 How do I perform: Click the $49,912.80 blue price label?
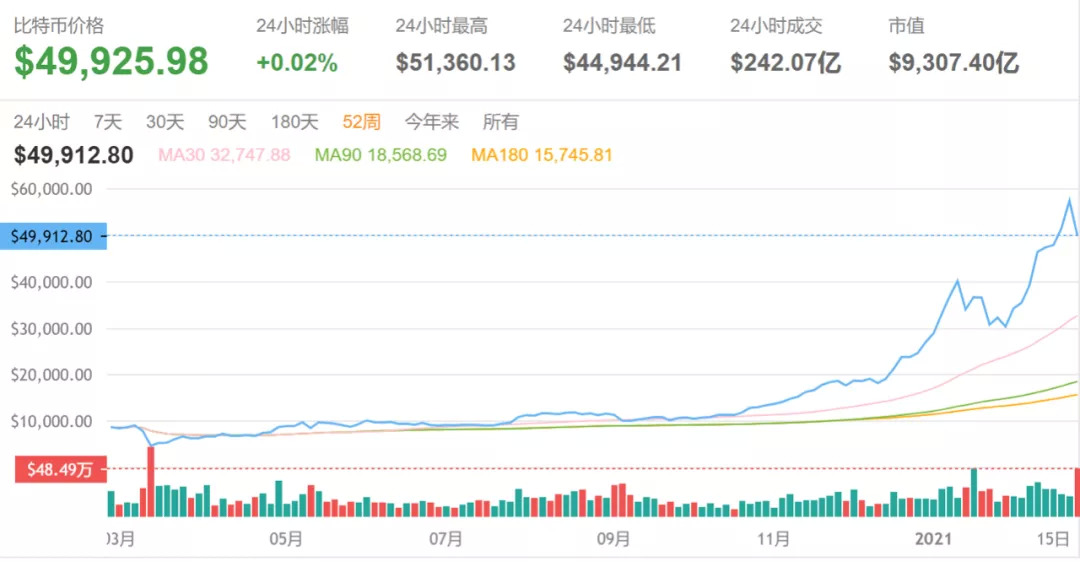52,236
